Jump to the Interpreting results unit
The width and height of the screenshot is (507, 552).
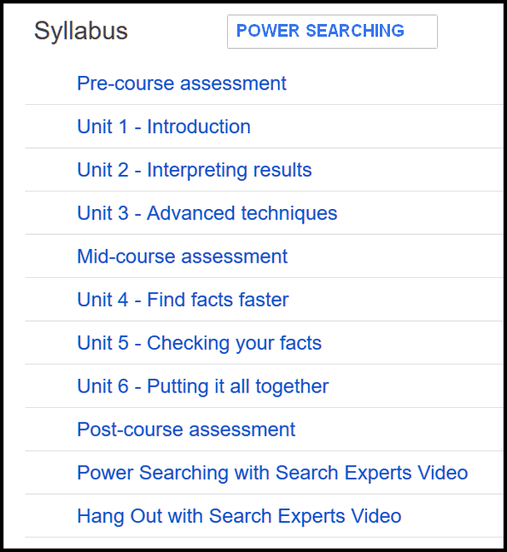coord(194,170)
